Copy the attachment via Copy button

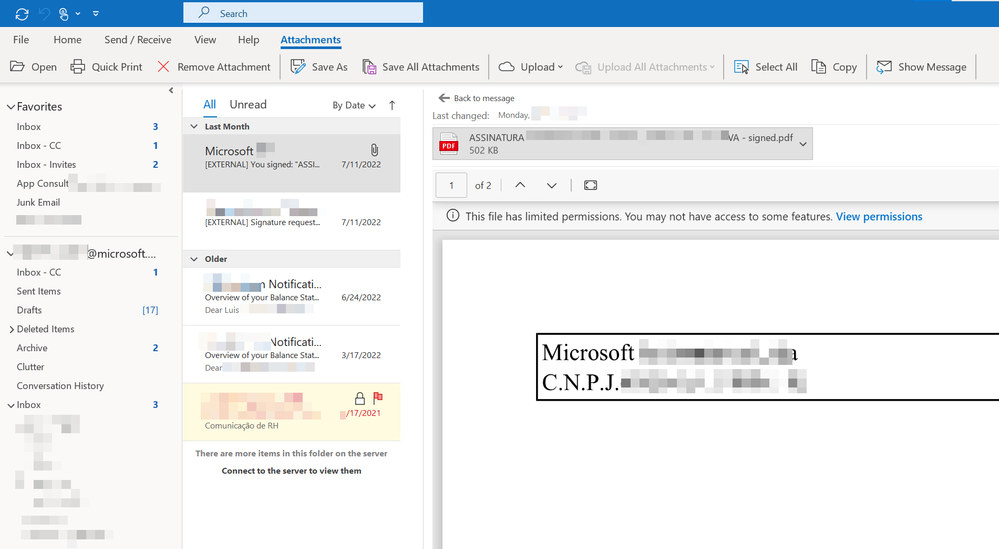[x=834, y=67]
